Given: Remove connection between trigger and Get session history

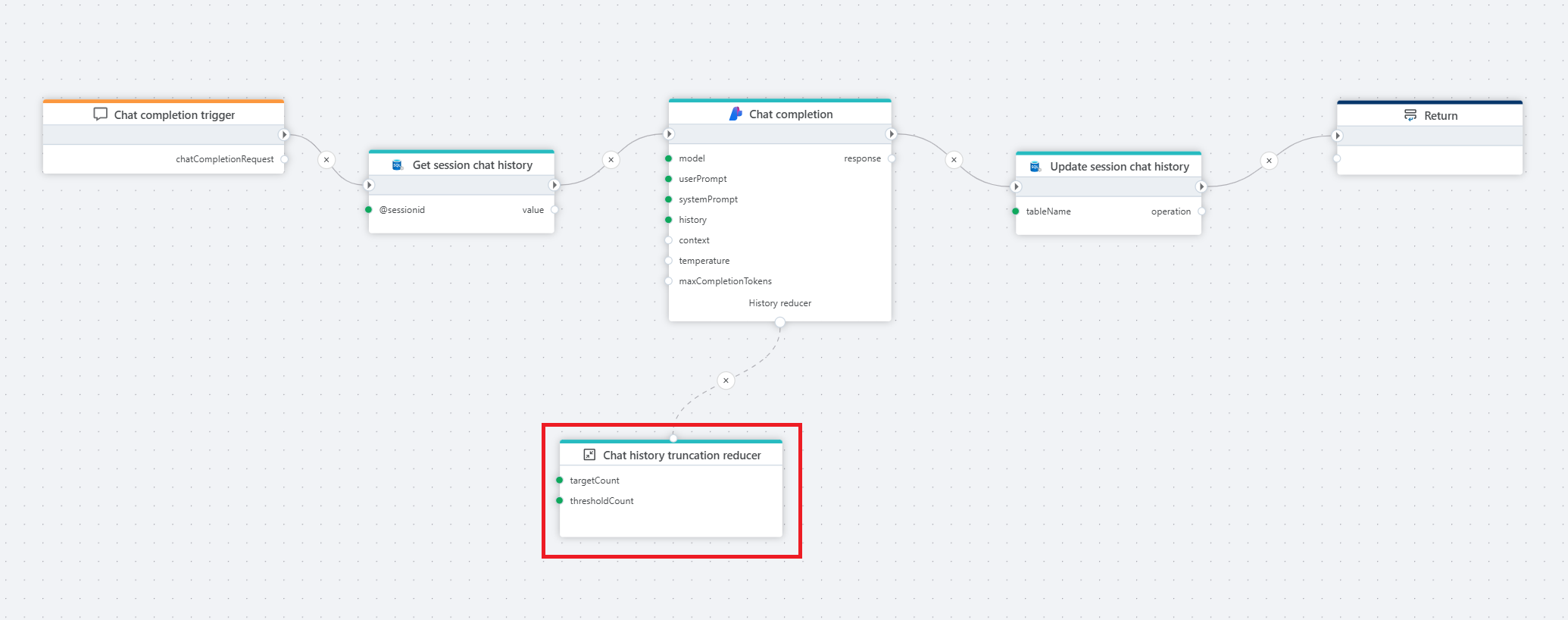Looking at the screenshot, I should [326, 160].
